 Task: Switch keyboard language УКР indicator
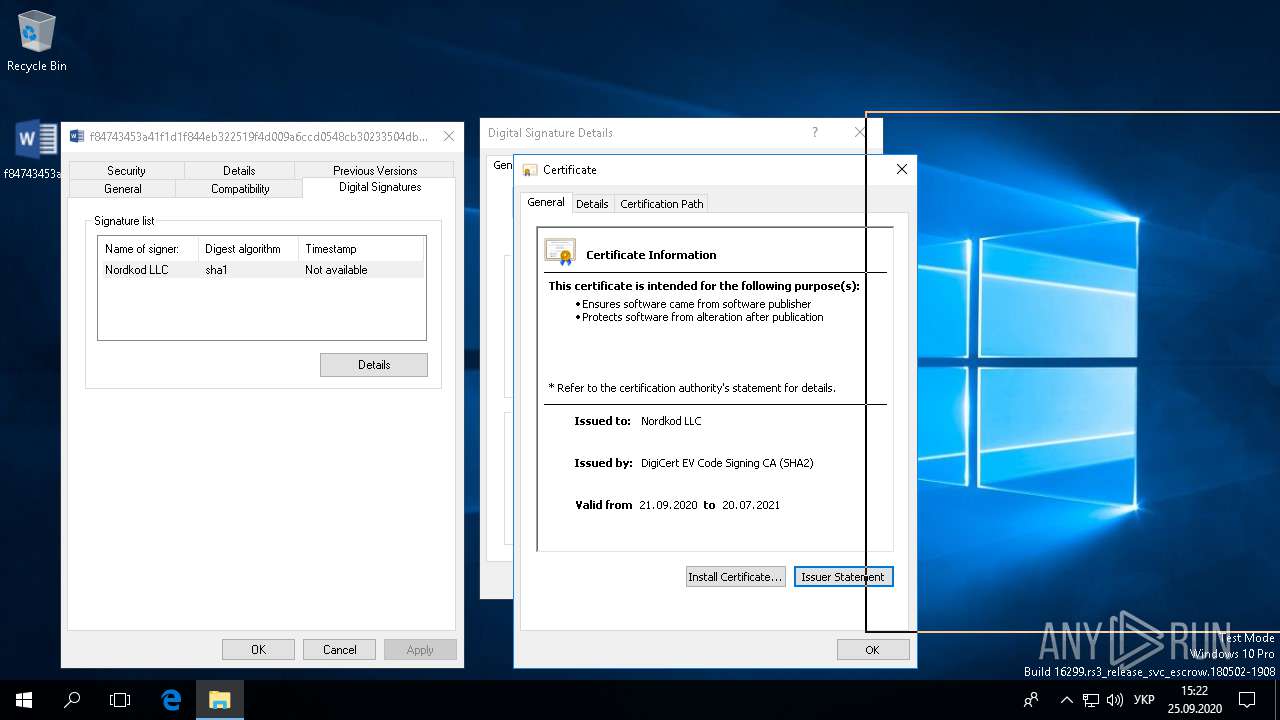point(1145,700)
